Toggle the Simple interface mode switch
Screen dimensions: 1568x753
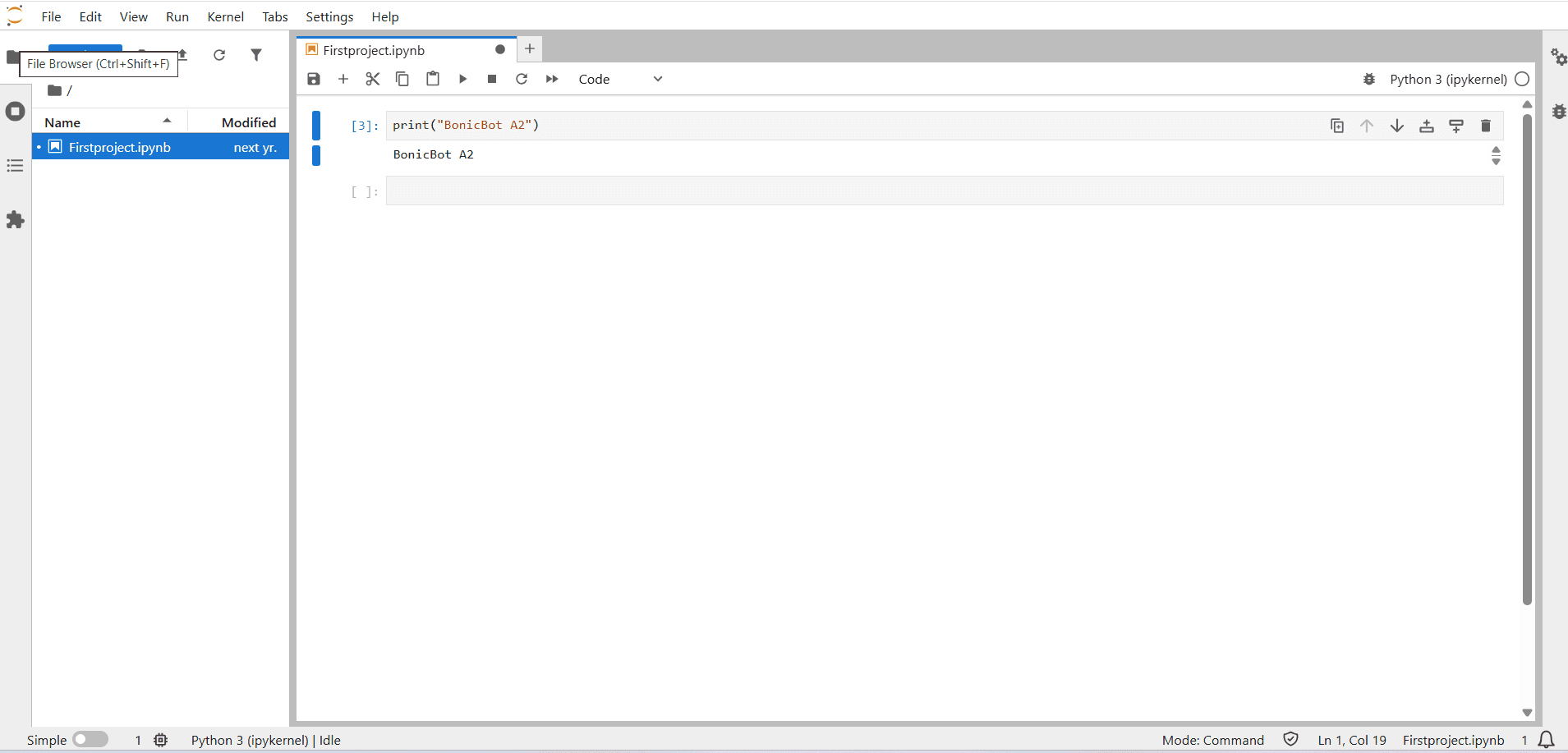pos(90,740)
